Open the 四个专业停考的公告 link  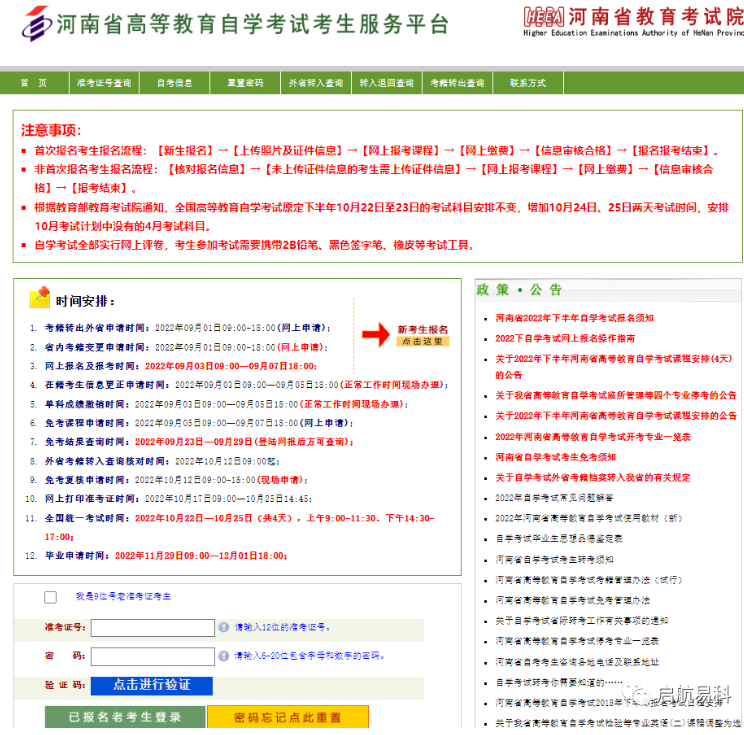[616, 395]
